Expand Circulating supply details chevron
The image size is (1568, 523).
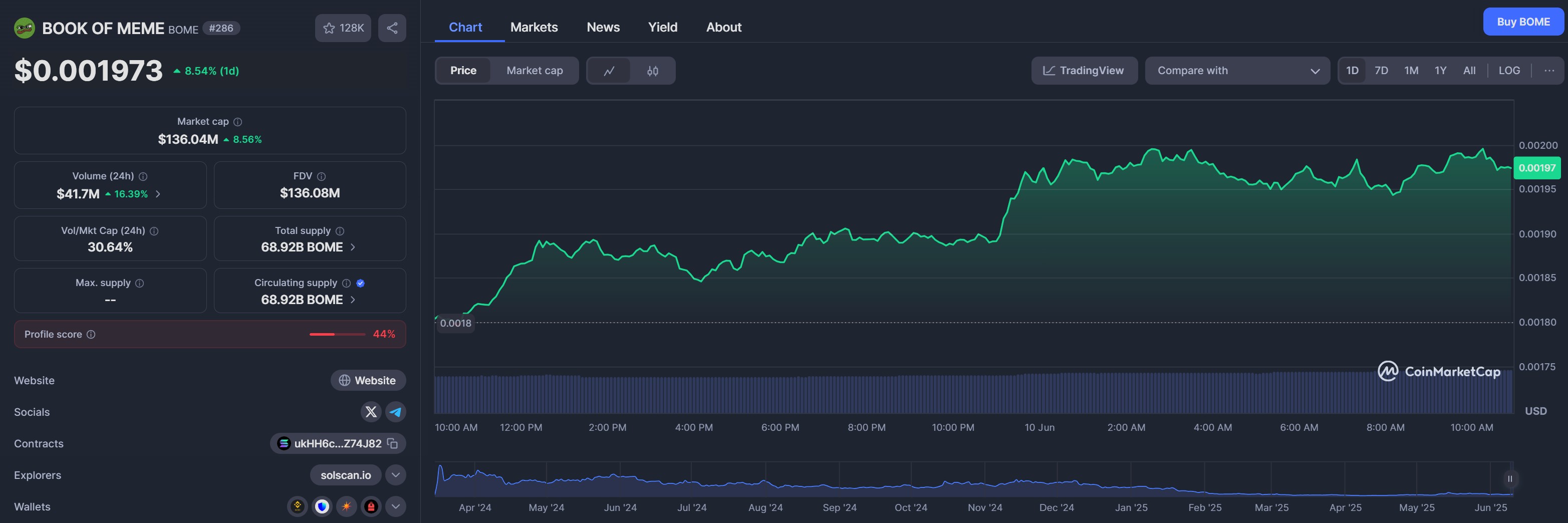coord(353,300)
